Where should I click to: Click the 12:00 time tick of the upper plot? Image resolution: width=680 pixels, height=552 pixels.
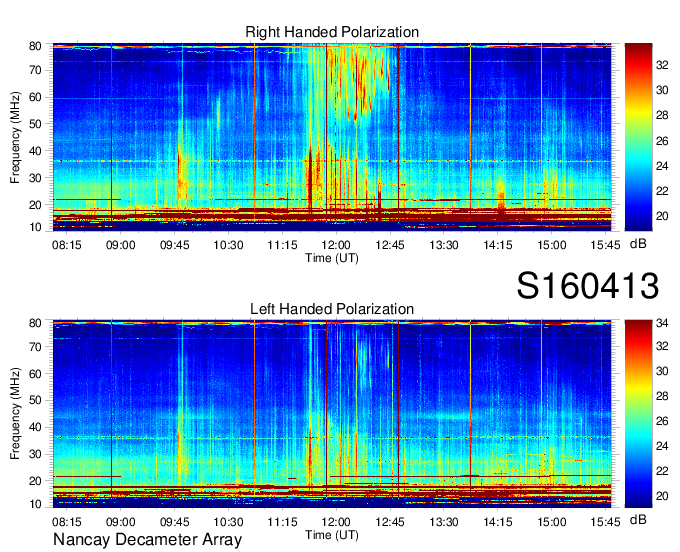336,245
